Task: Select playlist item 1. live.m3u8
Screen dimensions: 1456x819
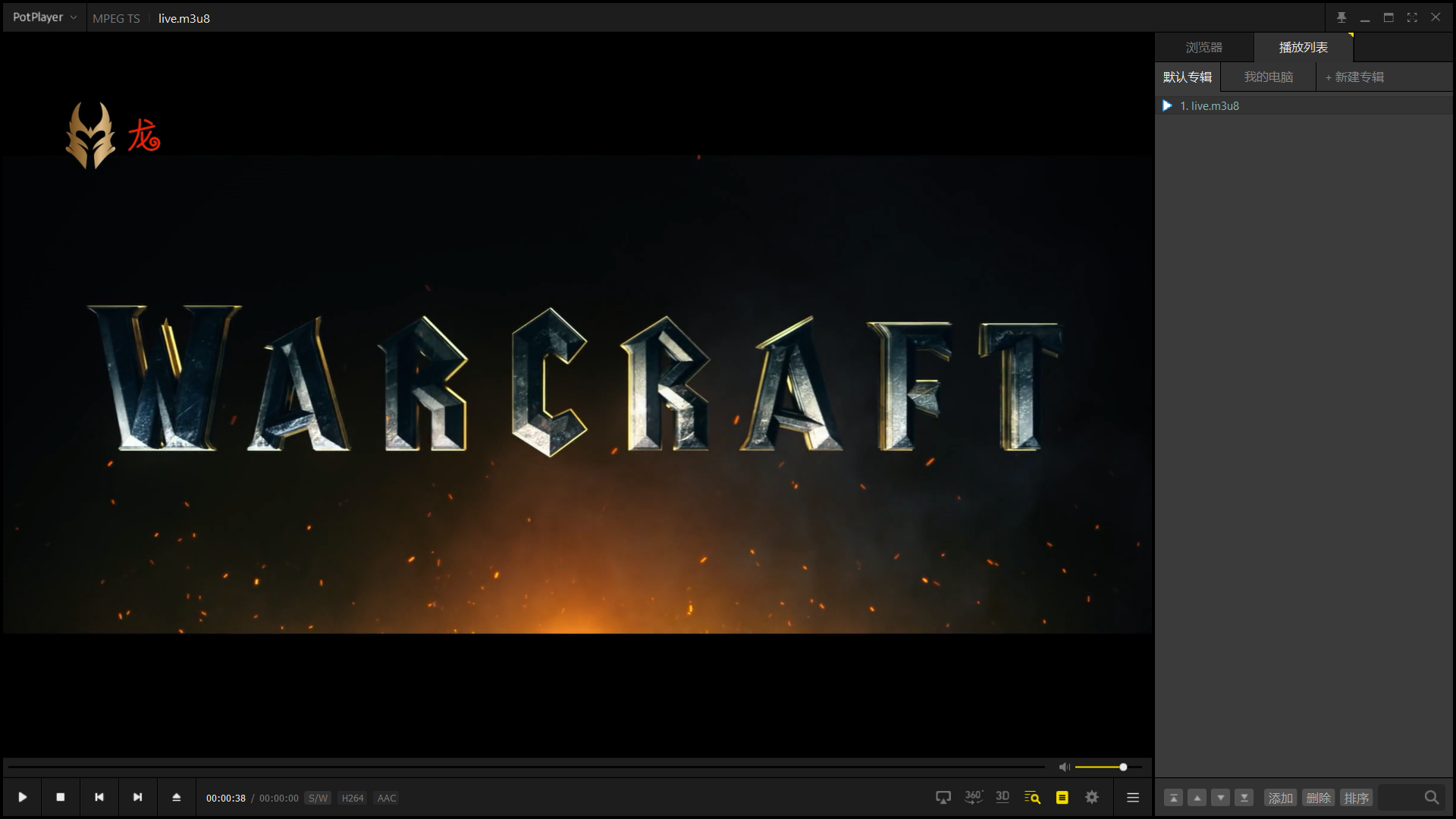Action: (1304, 106)
